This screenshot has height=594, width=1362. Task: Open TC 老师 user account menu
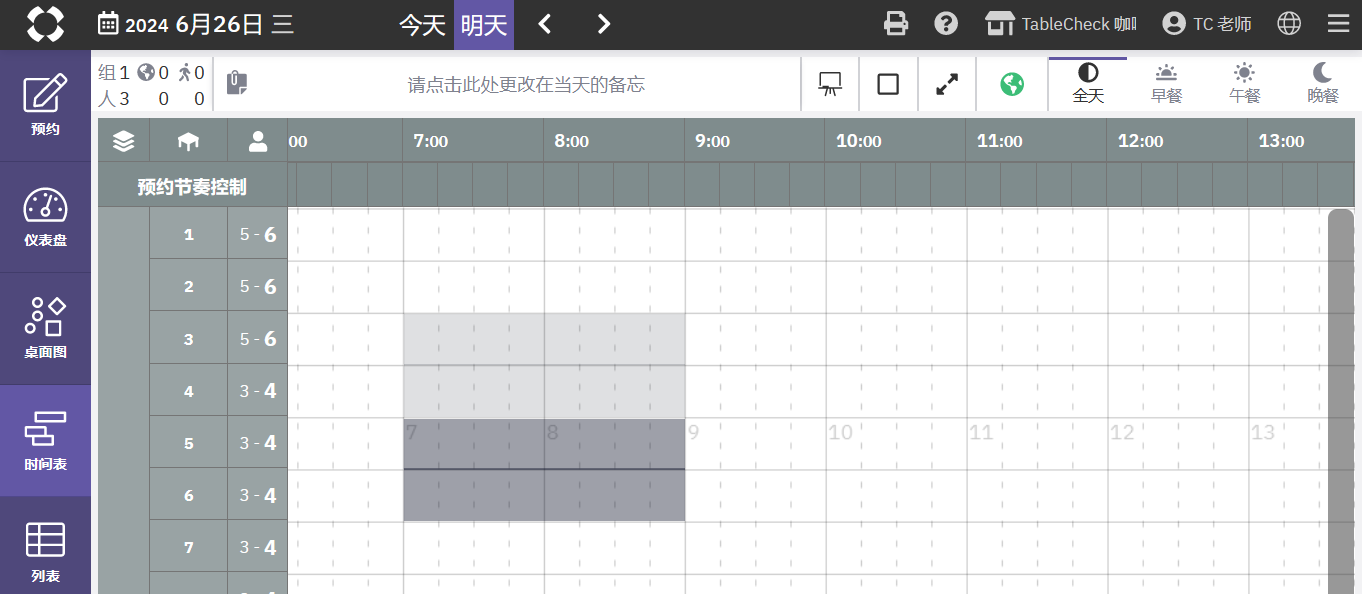(1207, 24)
